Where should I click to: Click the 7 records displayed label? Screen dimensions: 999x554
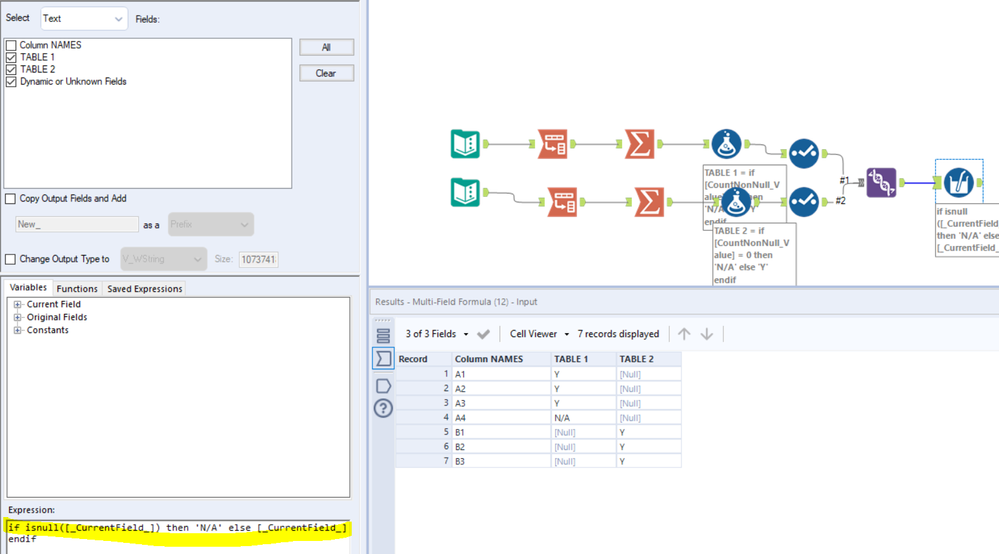pyautogui.click(x=618, y=334)
